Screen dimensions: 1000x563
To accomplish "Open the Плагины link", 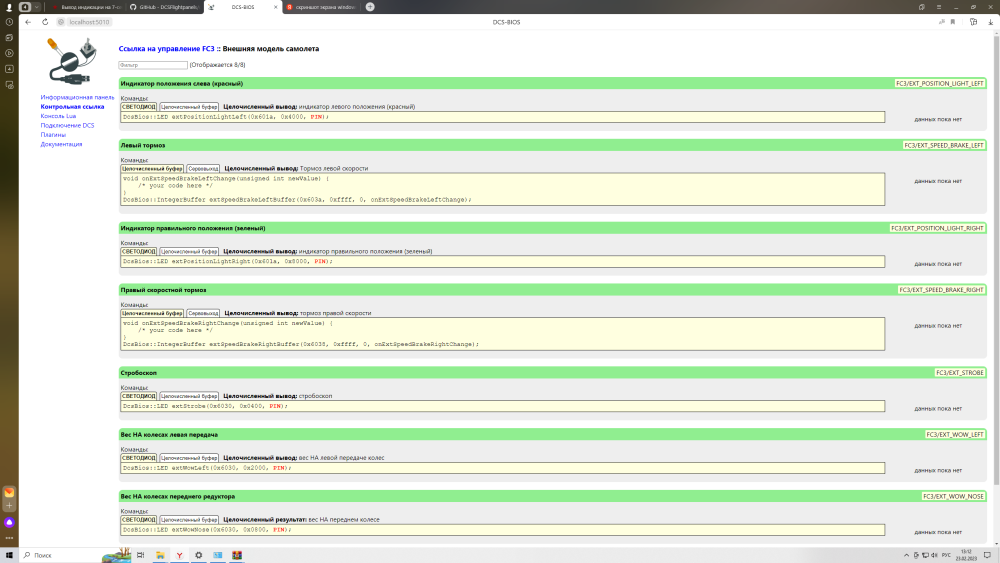I will coord(53,135).
